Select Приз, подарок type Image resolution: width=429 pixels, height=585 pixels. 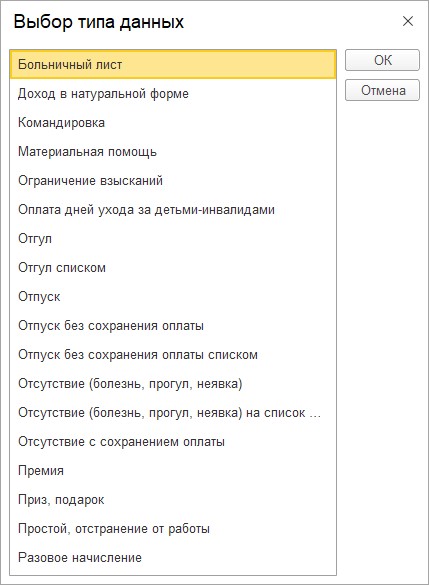click(173, 500)
